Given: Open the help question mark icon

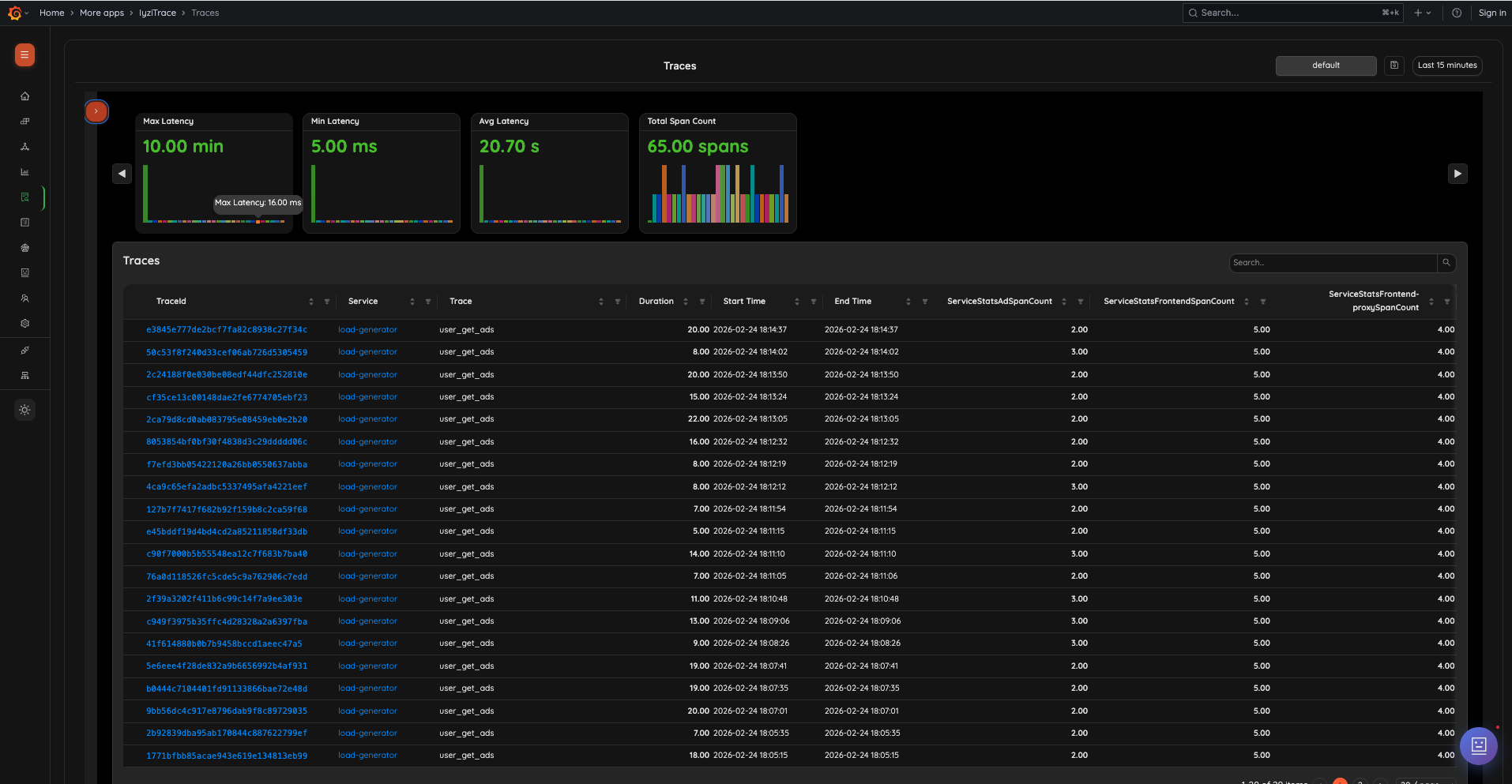Looking at the screenshot, I should 1456,13.
